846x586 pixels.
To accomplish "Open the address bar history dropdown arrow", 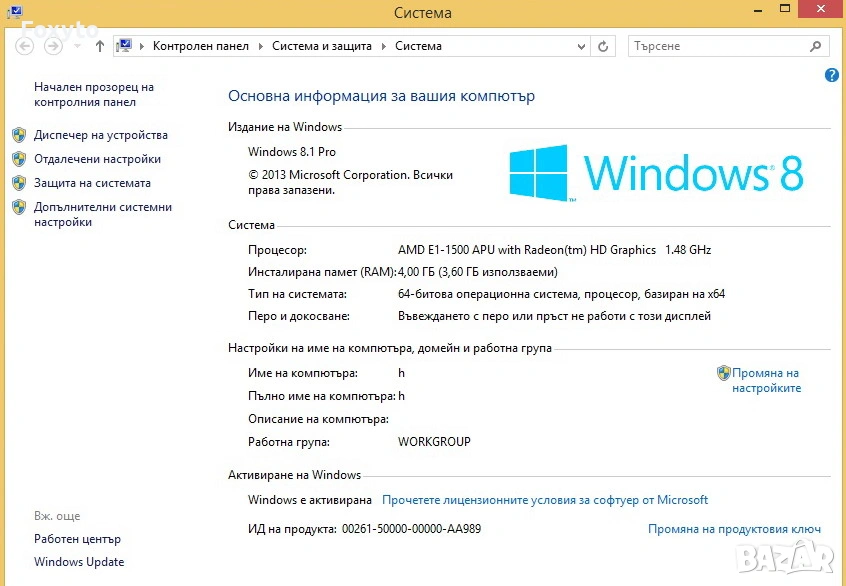I will 583,46.
